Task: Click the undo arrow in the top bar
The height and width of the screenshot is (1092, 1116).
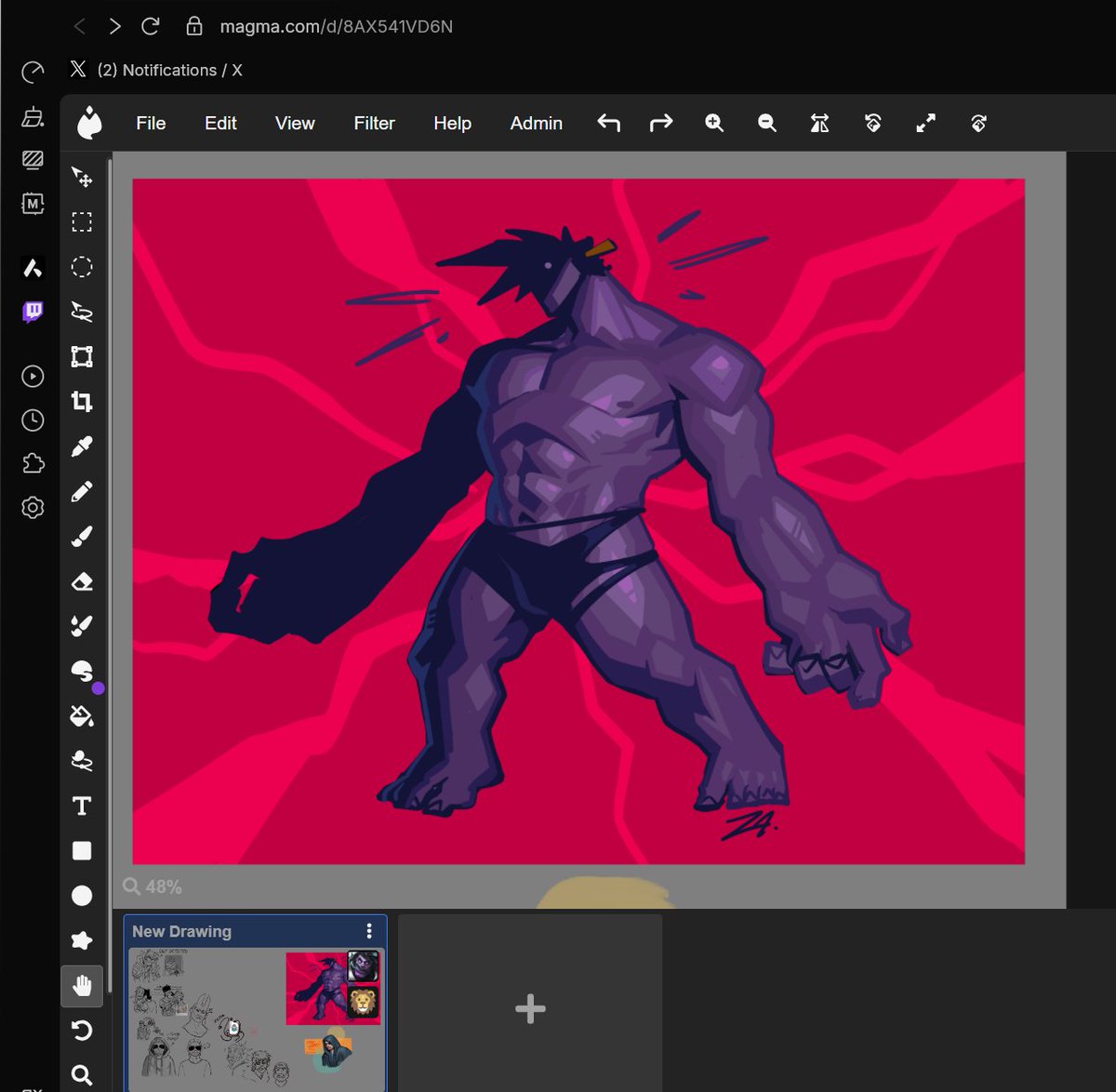Action: [608, 123]
